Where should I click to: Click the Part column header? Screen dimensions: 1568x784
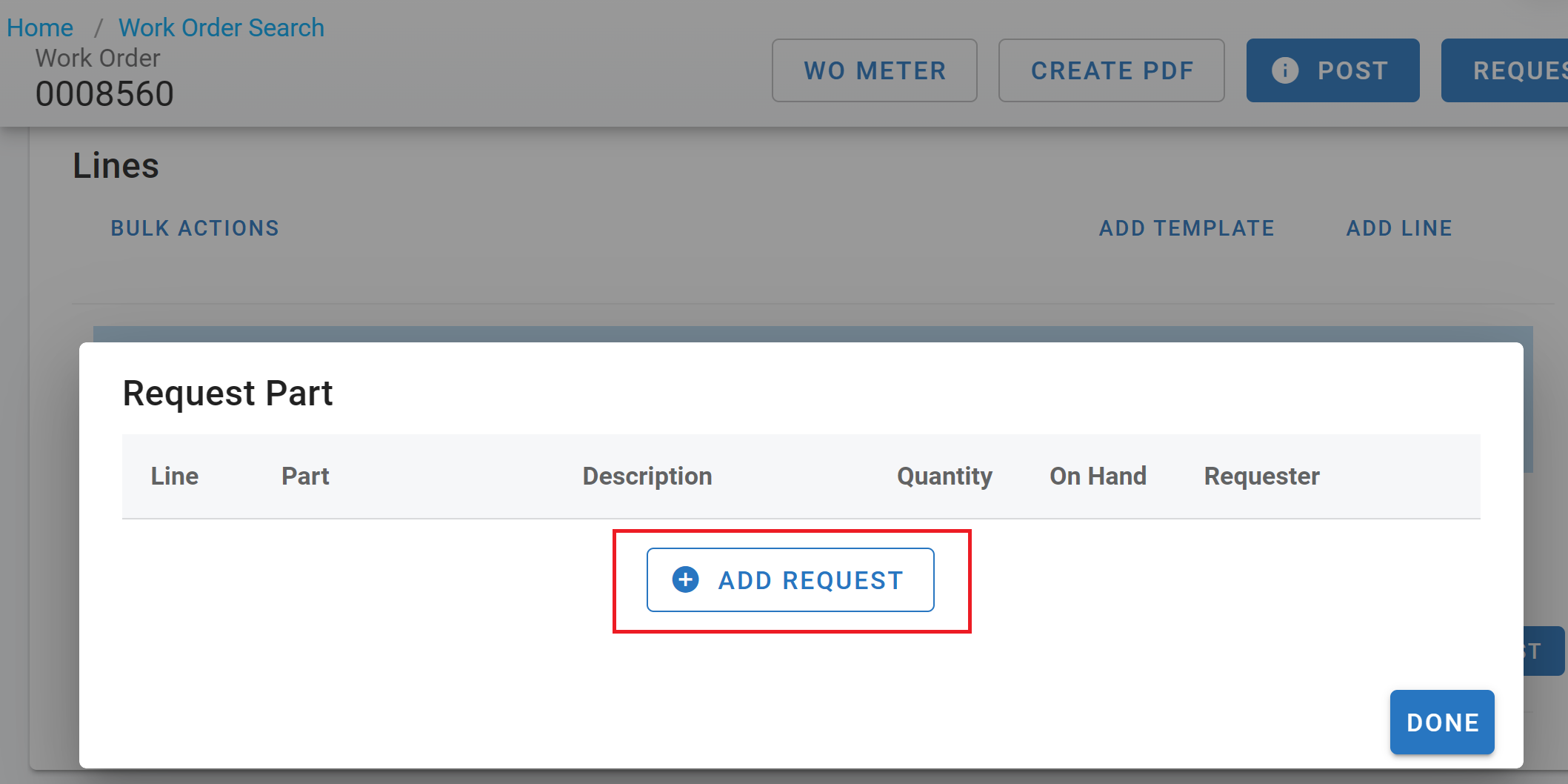304,476
